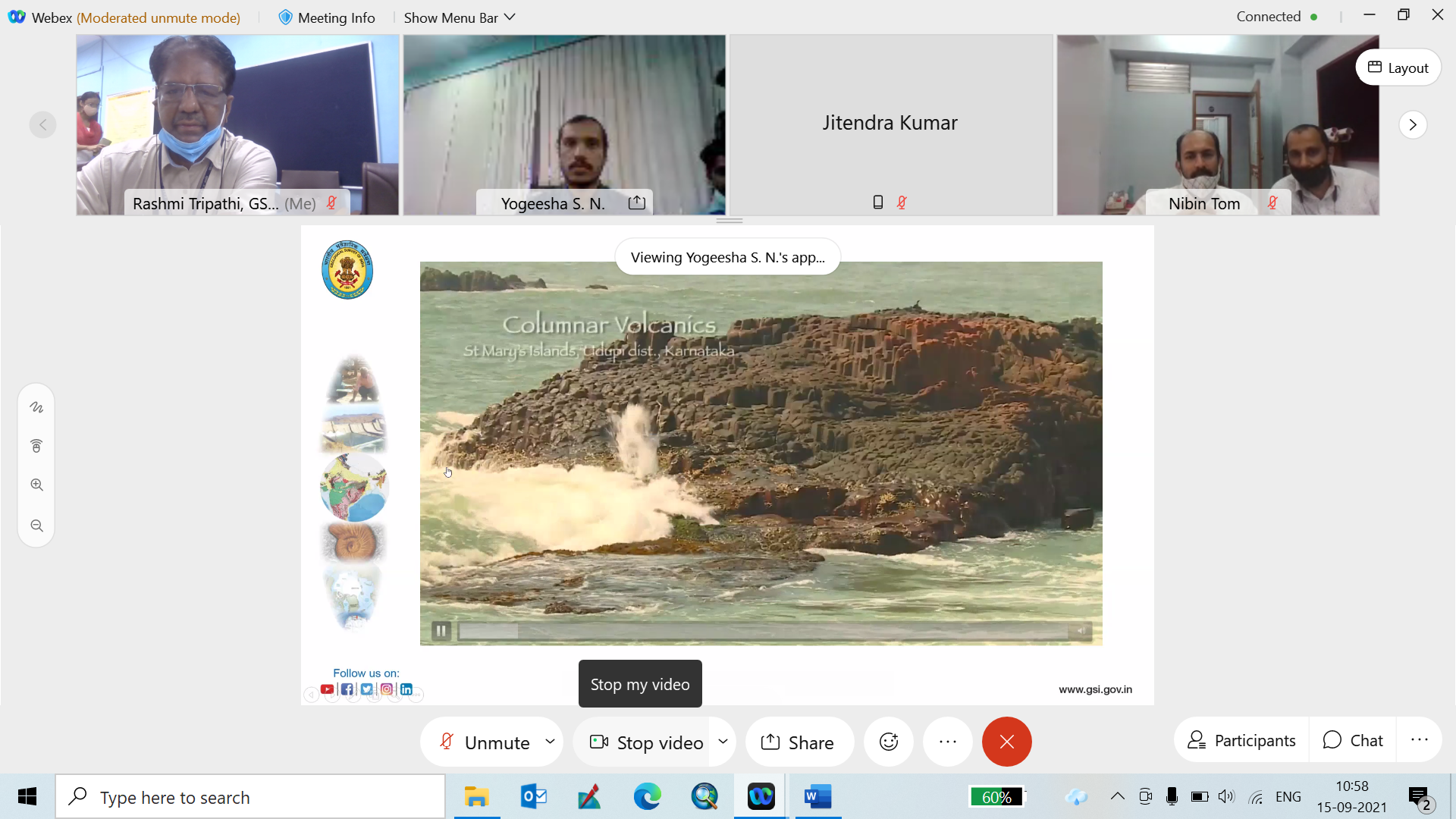Click the annotate pen tool in left panel
The height and width of the screenshot is (819, 1456).
point(36,407)
